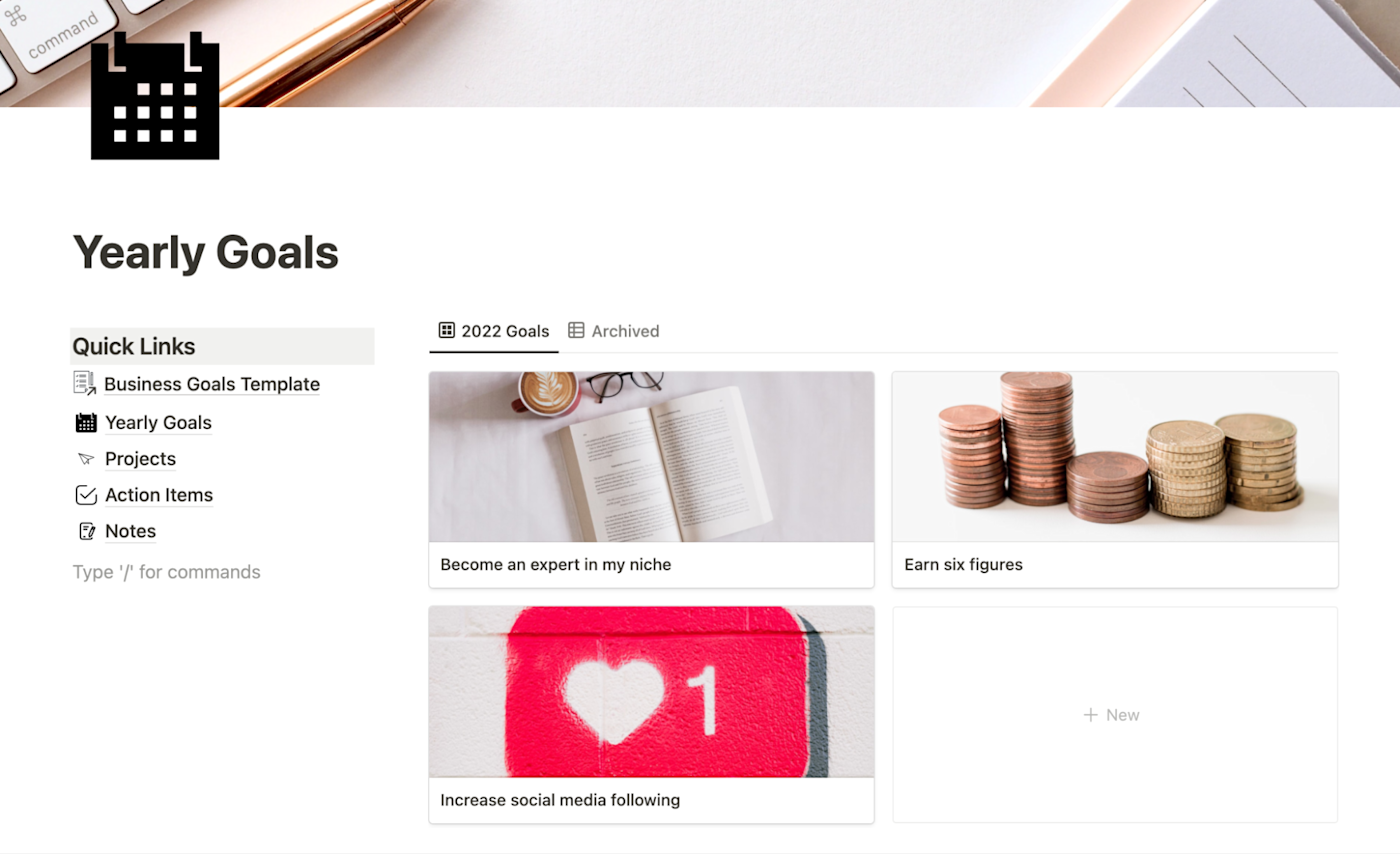
Task: Open the Business Goals Template link
Action: pos(212,384)
